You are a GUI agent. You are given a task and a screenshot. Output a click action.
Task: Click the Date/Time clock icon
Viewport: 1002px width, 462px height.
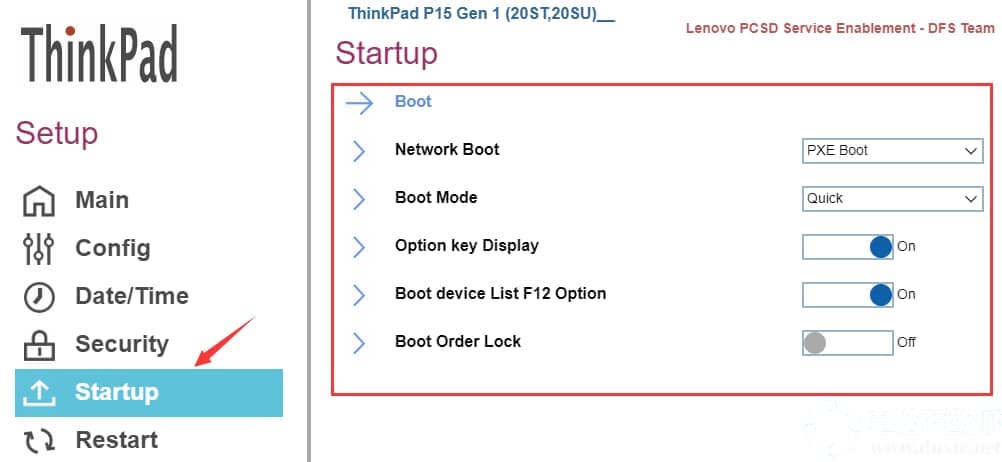(x=39, y=297)
